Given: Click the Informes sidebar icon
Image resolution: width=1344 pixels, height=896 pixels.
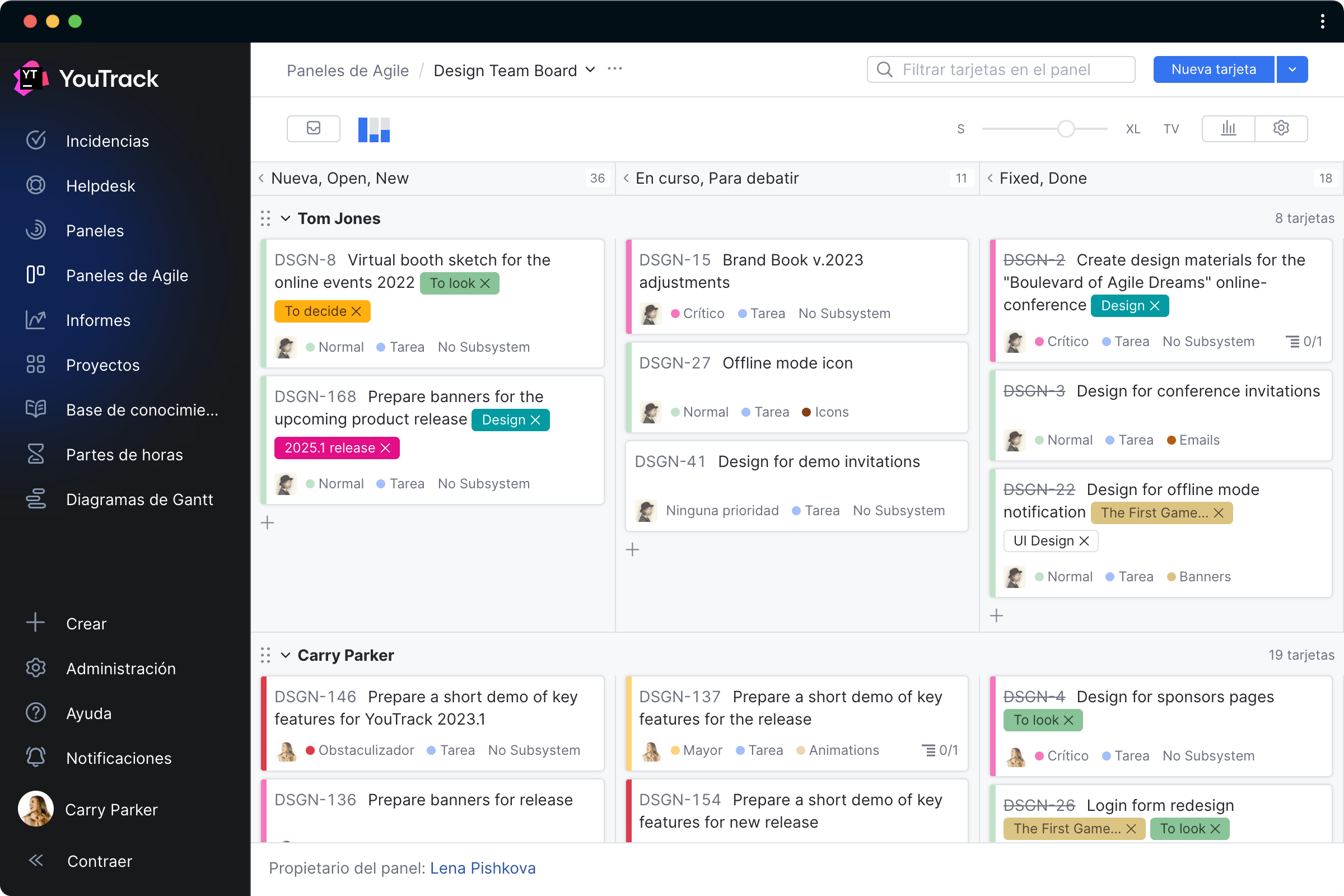Looking at the screenshot, I should pos(36,320).
